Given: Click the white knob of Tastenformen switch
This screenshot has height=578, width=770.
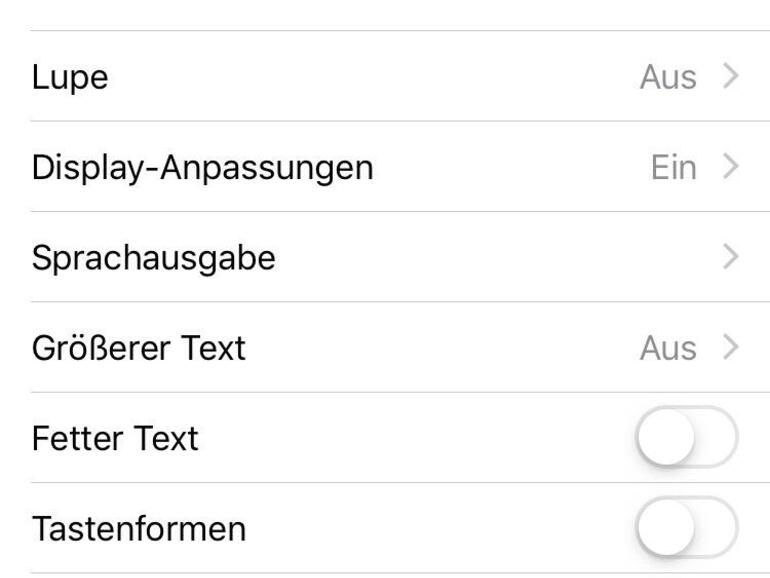Looking at the screenshot, I should click(666, 528).
